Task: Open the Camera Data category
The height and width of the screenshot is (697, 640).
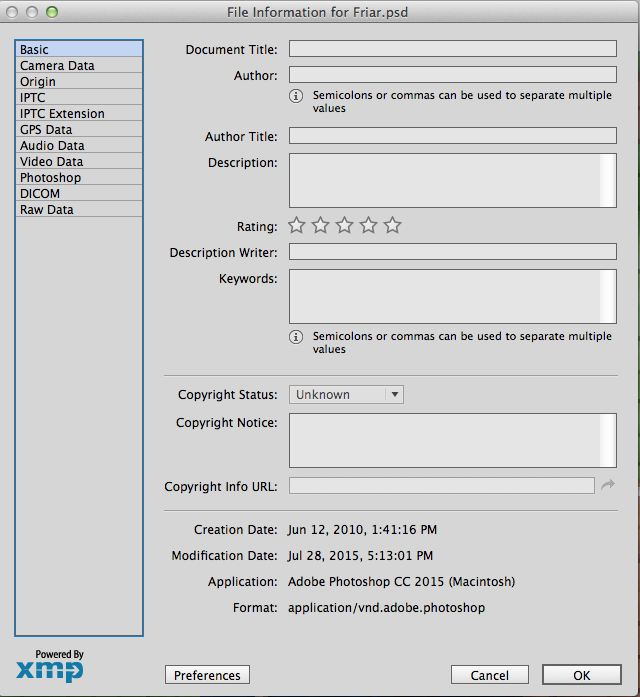Action: coord(79,65)
